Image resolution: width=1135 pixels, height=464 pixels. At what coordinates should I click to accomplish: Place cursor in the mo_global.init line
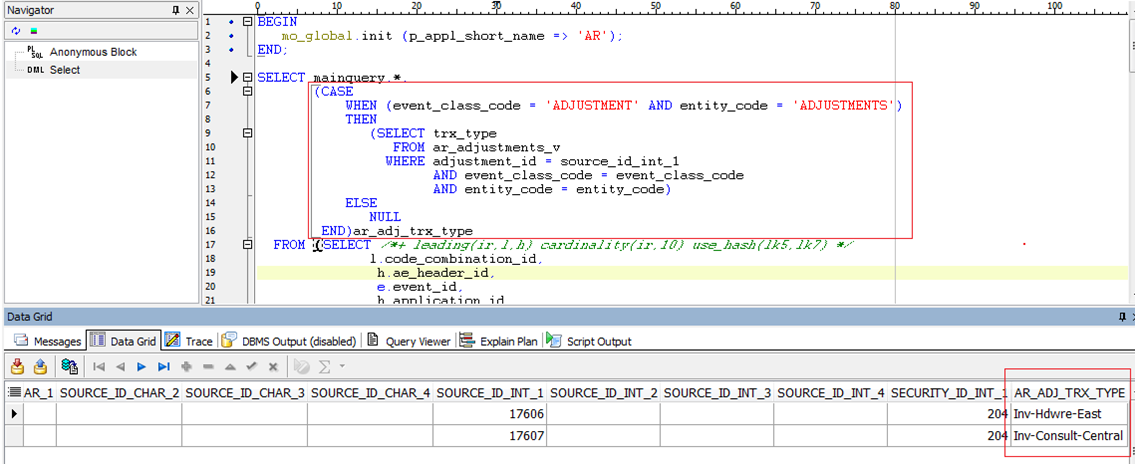tap(452, 35)
